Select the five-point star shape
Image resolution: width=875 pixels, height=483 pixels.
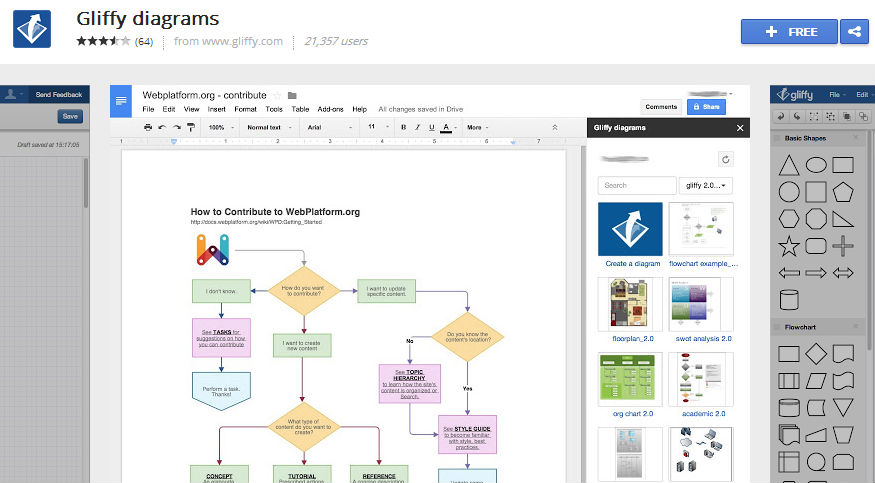coord(789,246)
